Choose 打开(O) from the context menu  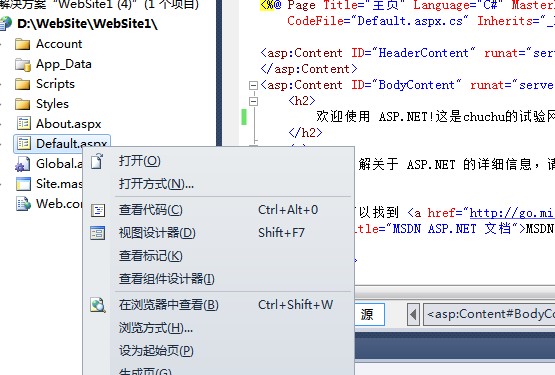click(219, 161)
